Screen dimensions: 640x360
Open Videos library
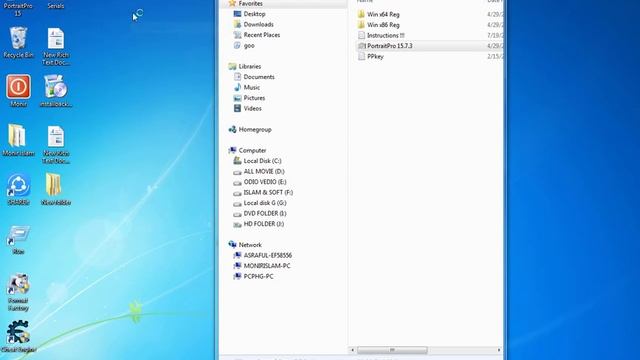247,109
